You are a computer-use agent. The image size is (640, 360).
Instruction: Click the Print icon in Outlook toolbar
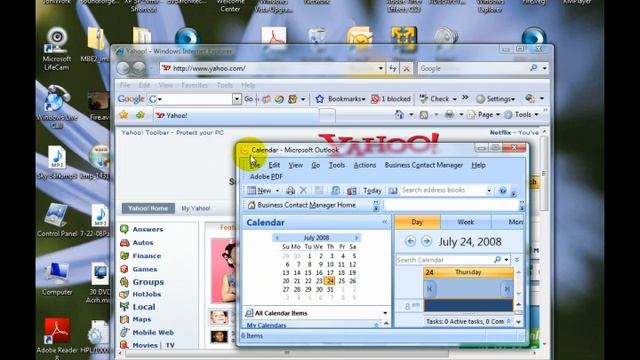(x=290, y=190)
